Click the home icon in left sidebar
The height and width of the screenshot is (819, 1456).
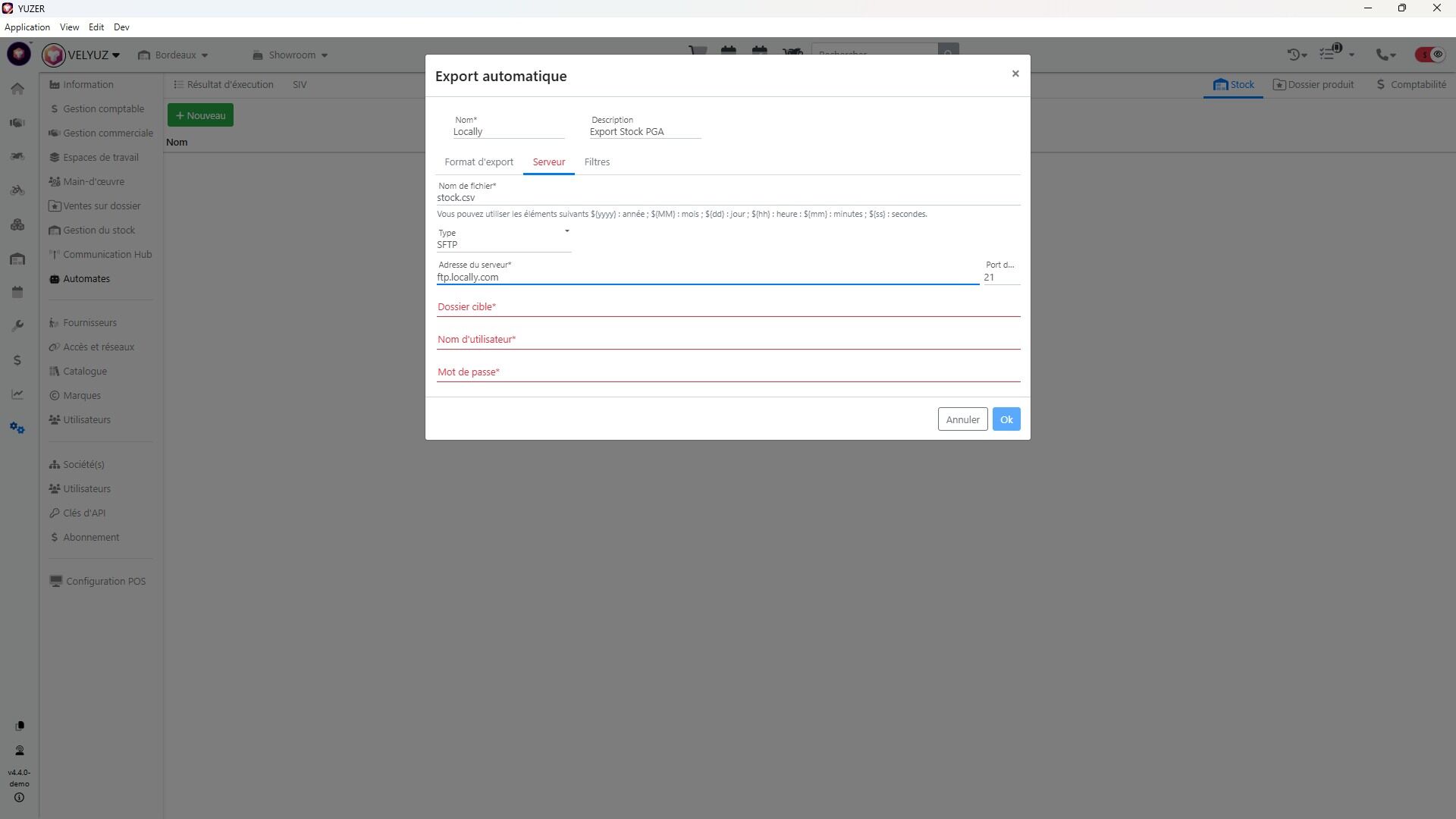pos(17,89)
